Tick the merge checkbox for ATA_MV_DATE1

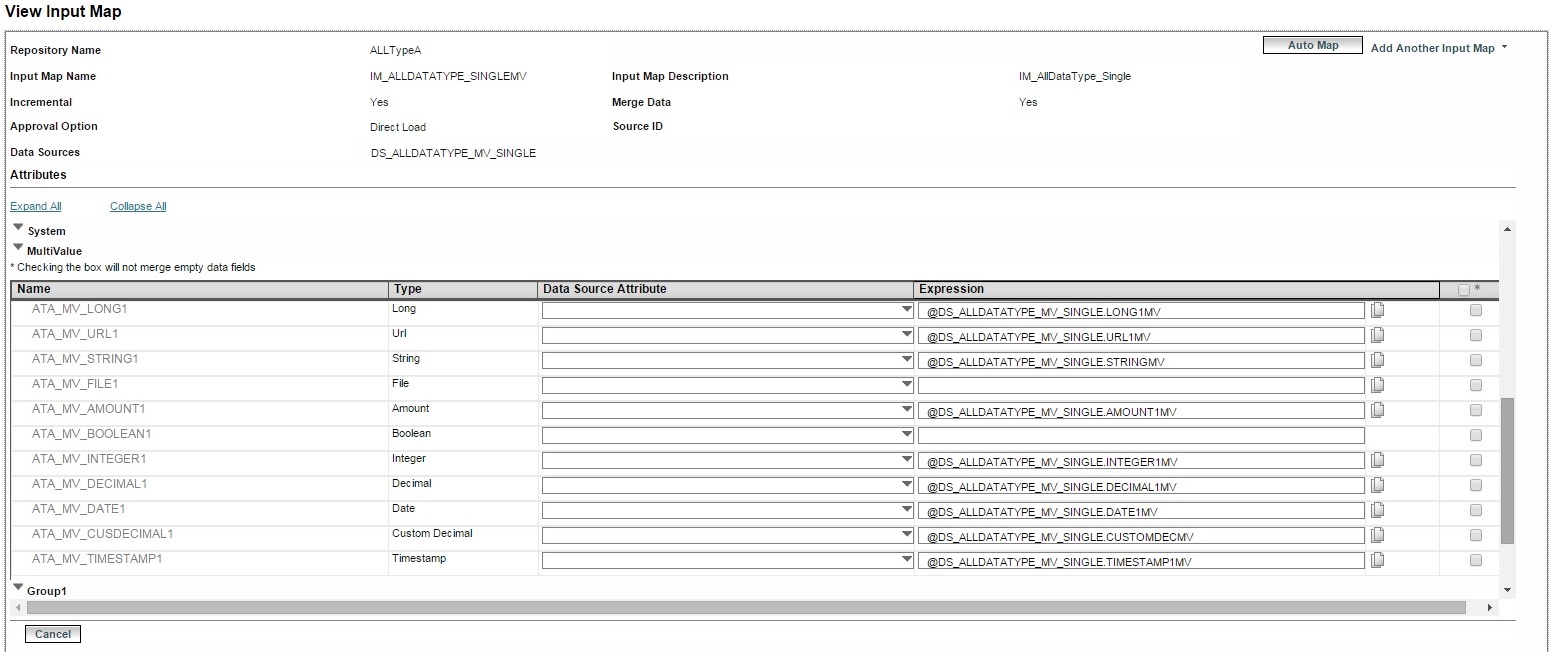click(x=1476, y=510)
